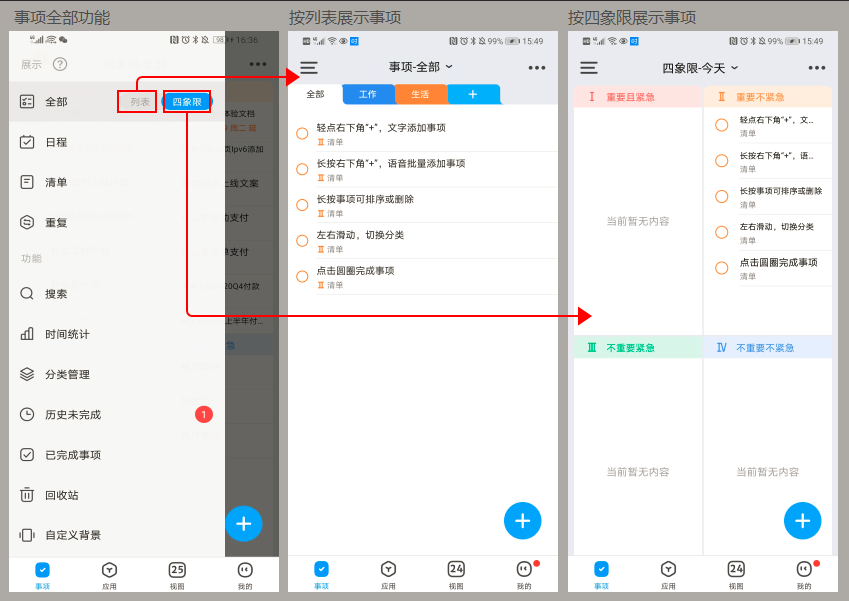The image size is (849, 601).
Task: Click the 列表 display button
Action: point(137,101)
